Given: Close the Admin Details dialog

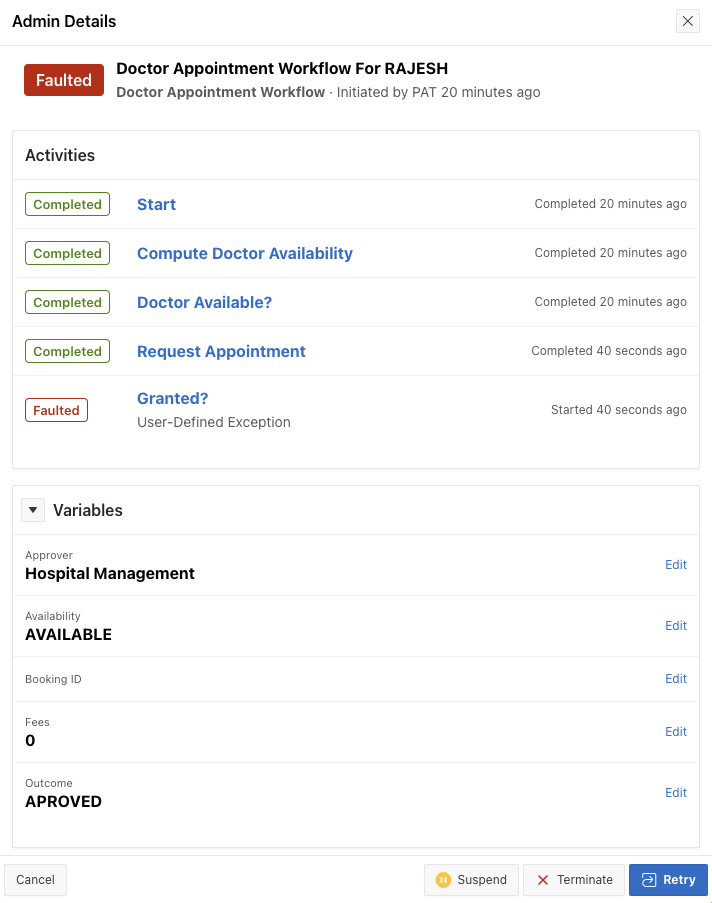Looking at the screenshot, I should click(687, 21).
